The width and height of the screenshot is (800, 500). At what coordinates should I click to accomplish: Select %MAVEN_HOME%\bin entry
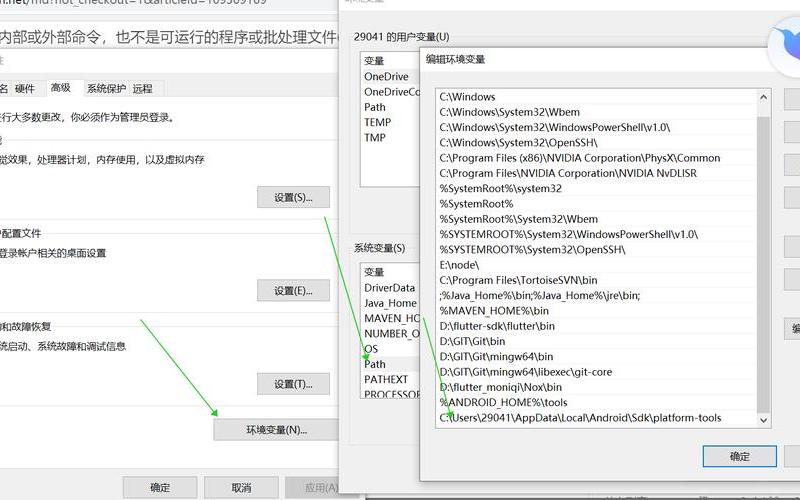pyautogui.click(x=597, y=311)
